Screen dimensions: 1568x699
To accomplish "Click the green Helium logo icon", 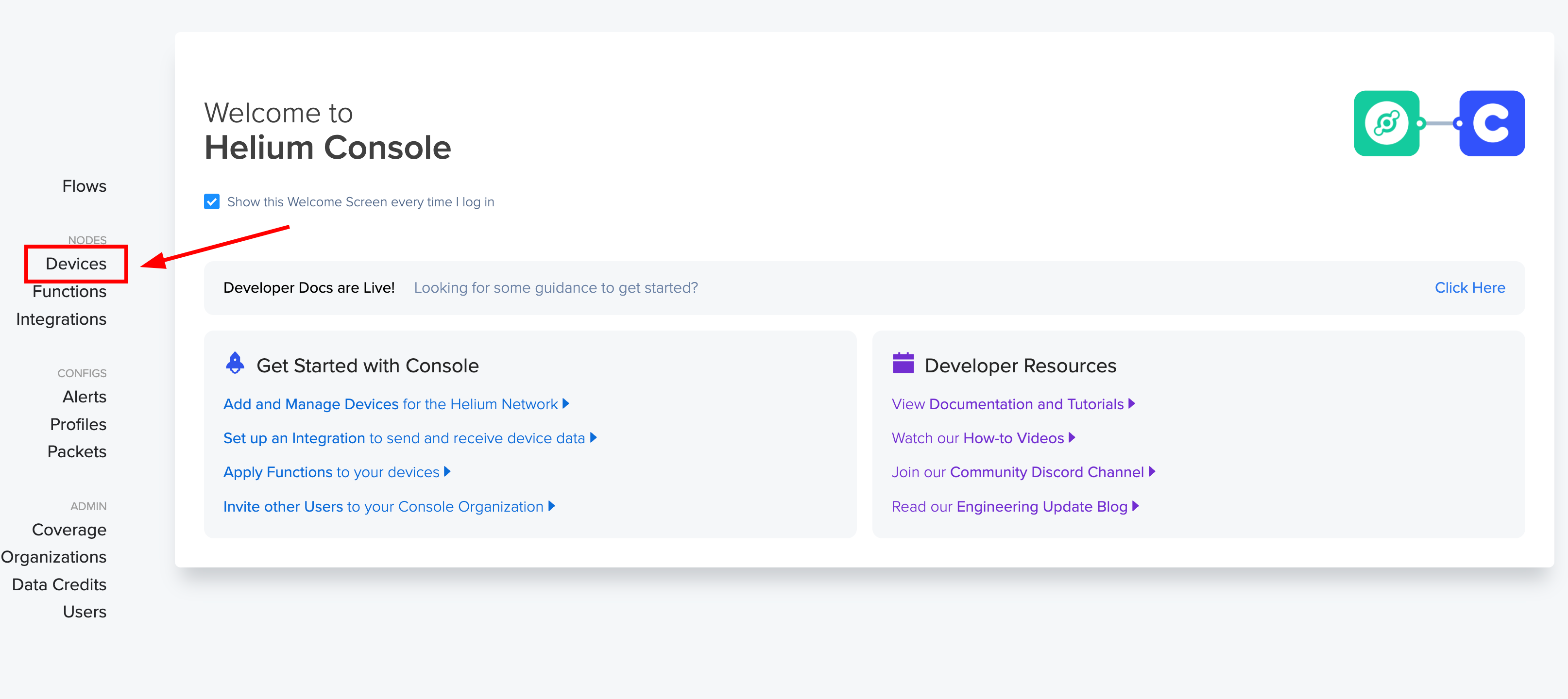I will click(x=1386, y=123).
